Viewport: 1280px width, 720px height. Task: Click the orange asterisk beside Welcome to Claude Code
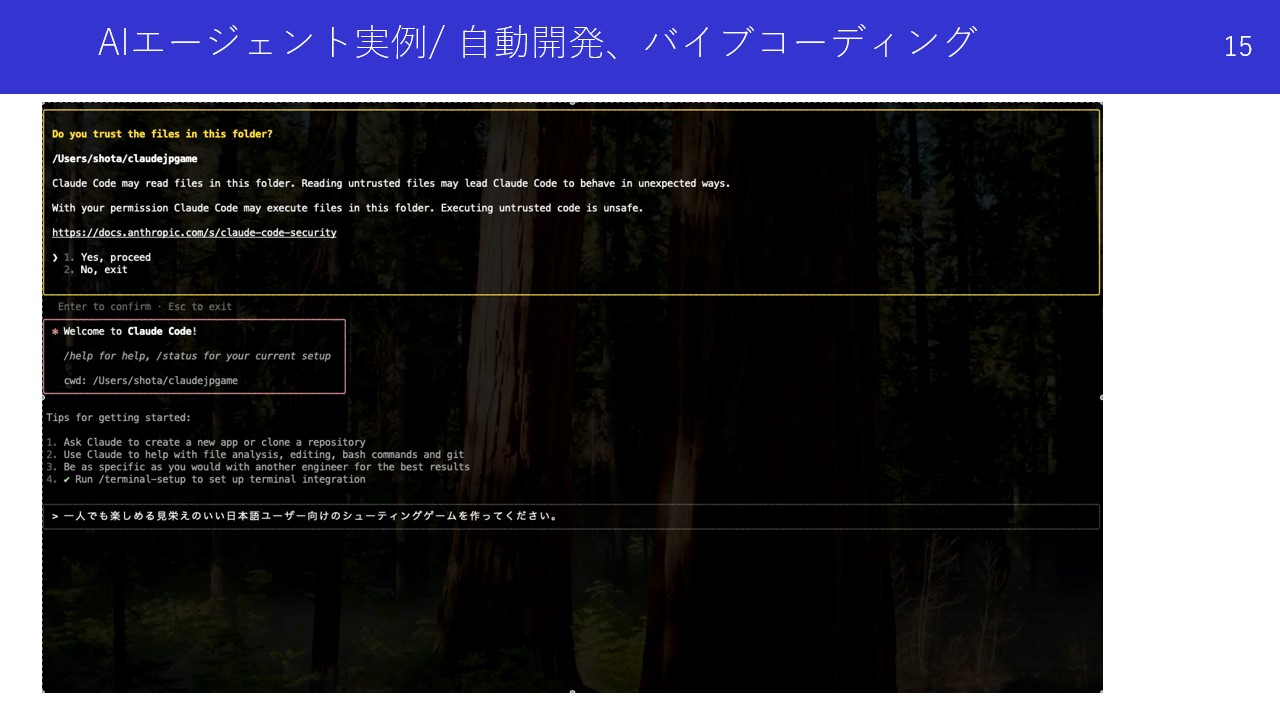pyautogui.click(x=55, y=332)
